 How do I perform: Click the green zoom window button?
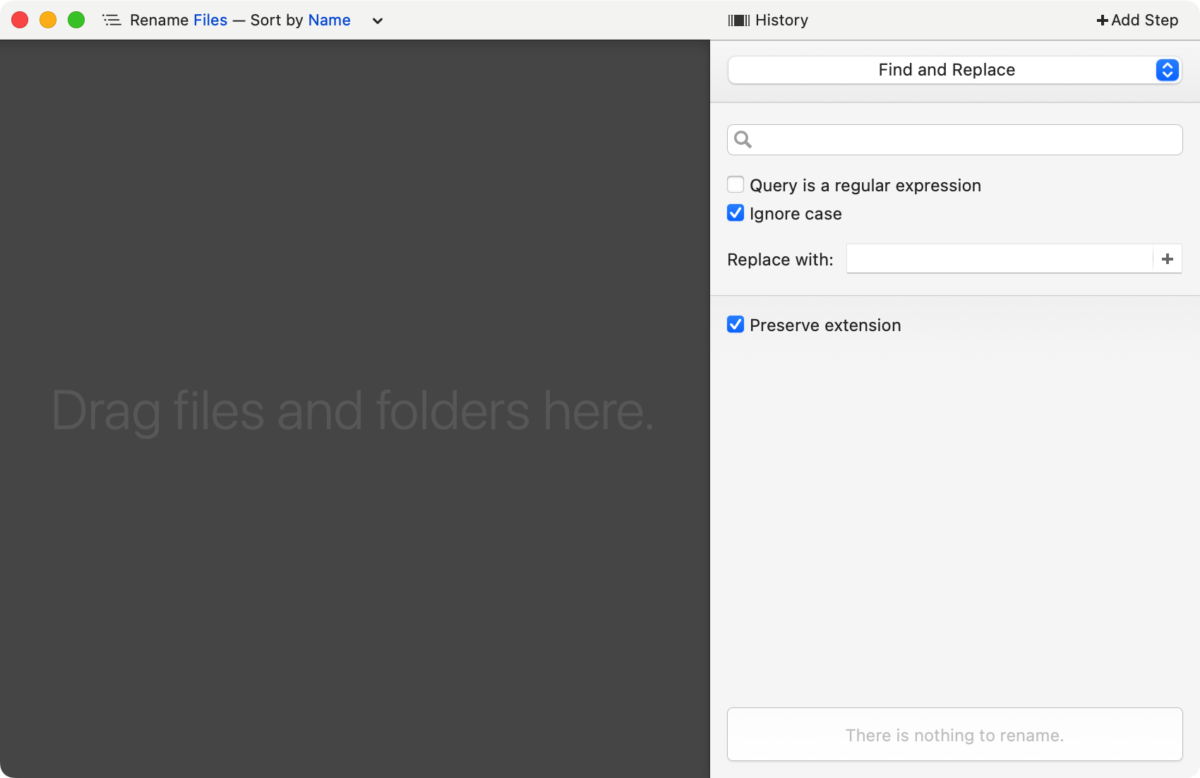pyautogui.click(x=76, y=20)
